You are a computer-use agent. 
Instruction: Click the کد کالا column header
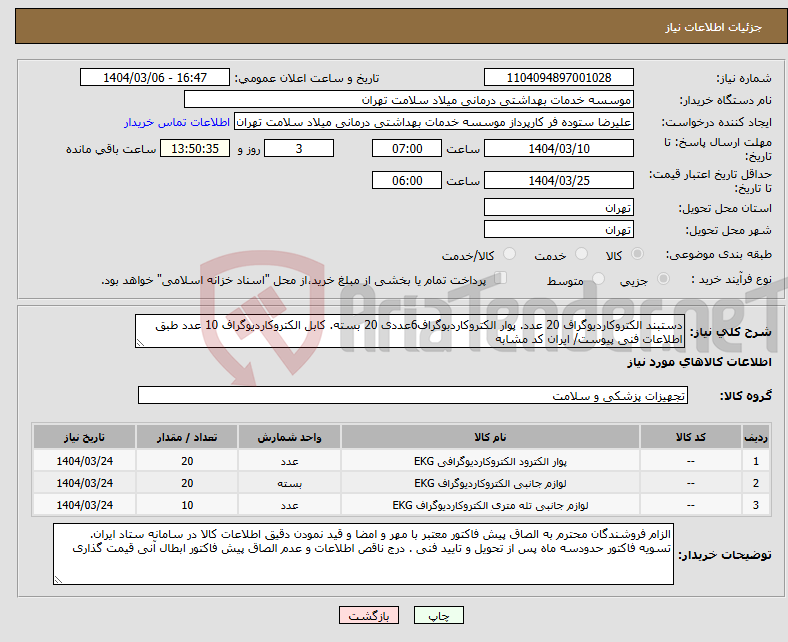[691, 437]
